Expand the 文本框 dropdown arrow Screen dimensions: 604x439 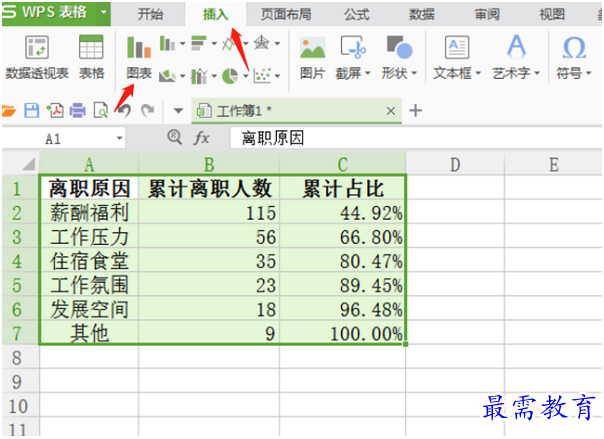478,73
